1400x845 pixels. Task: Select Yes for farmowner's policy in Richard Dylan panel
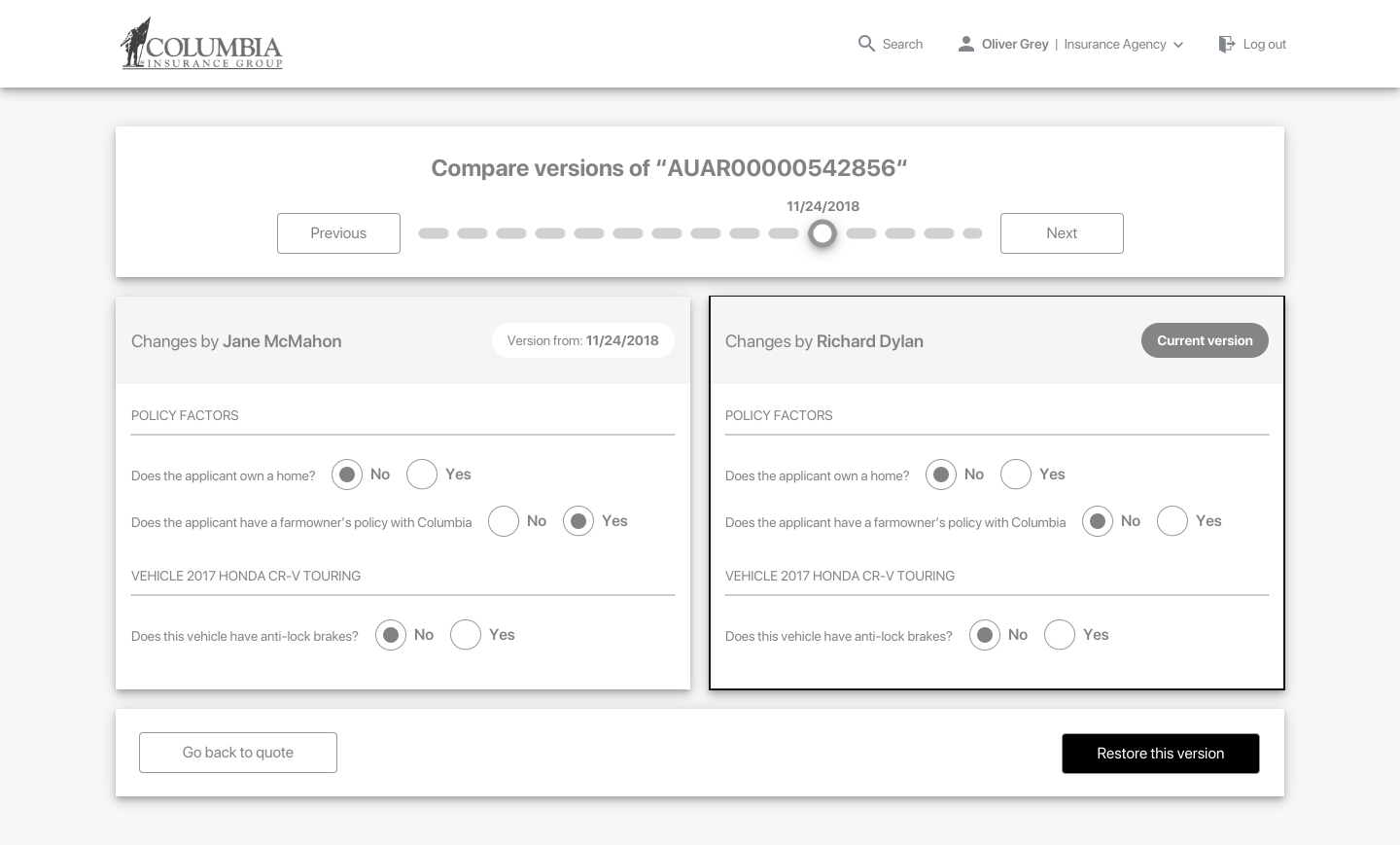[x=1172, y=521]
